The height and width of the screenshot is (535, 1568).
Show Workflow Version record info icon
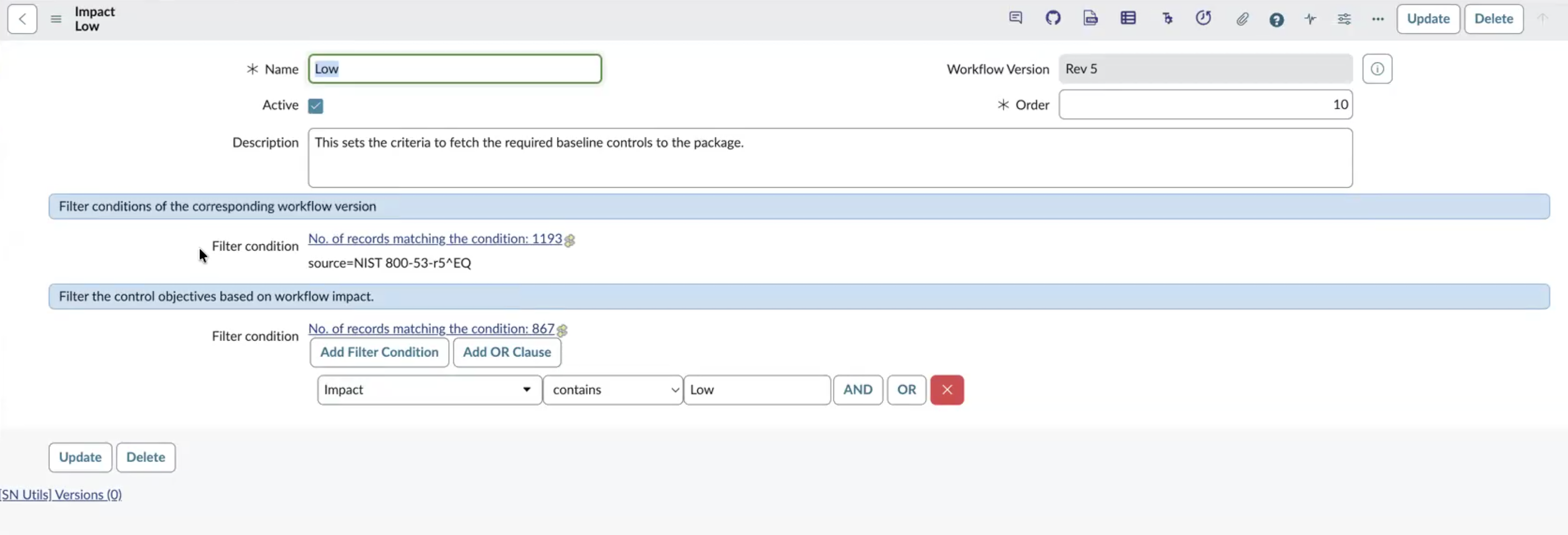click(x=1377, y=69)
